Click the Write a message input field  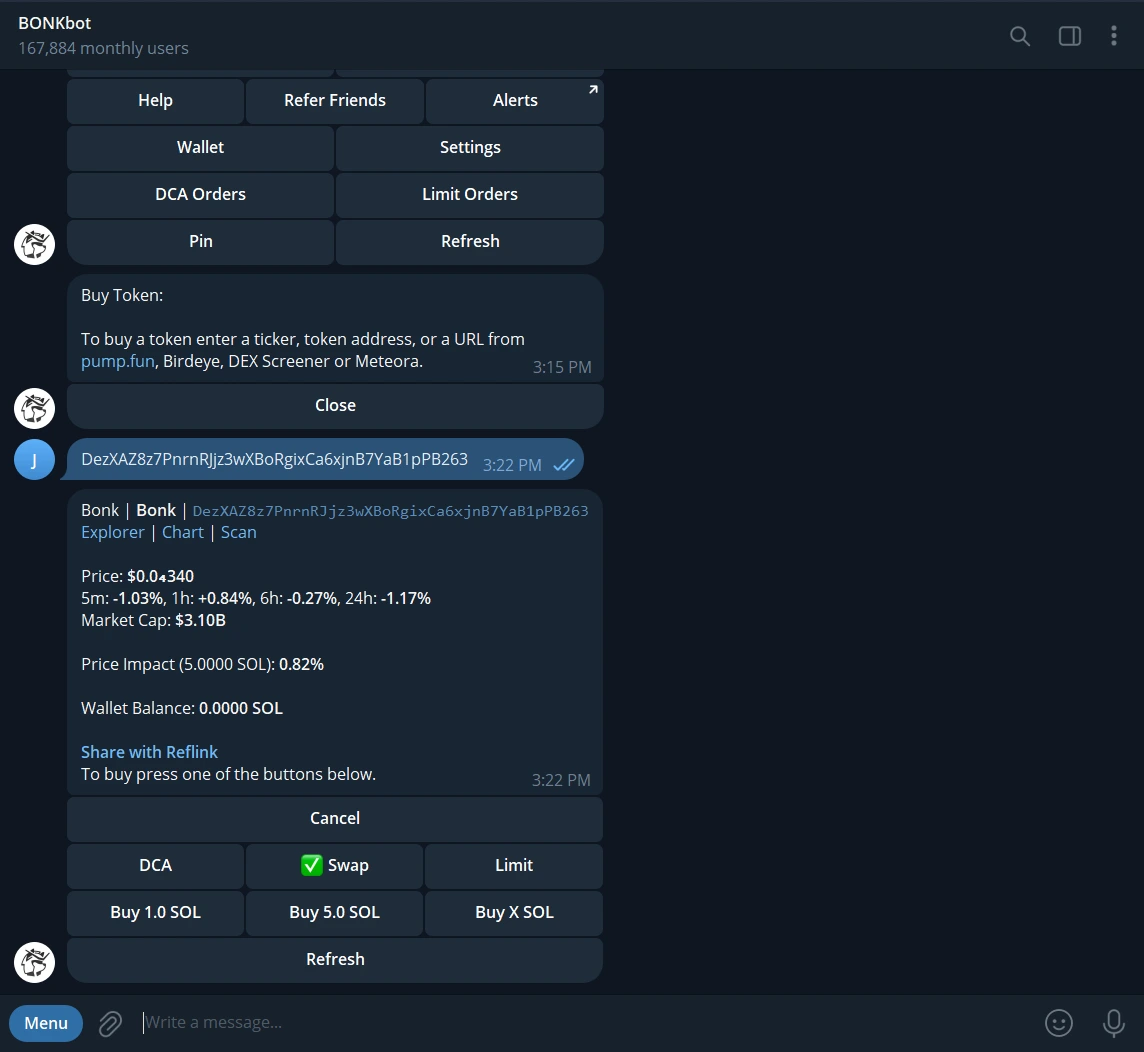pyautogui.click(x=580, y=1022)
